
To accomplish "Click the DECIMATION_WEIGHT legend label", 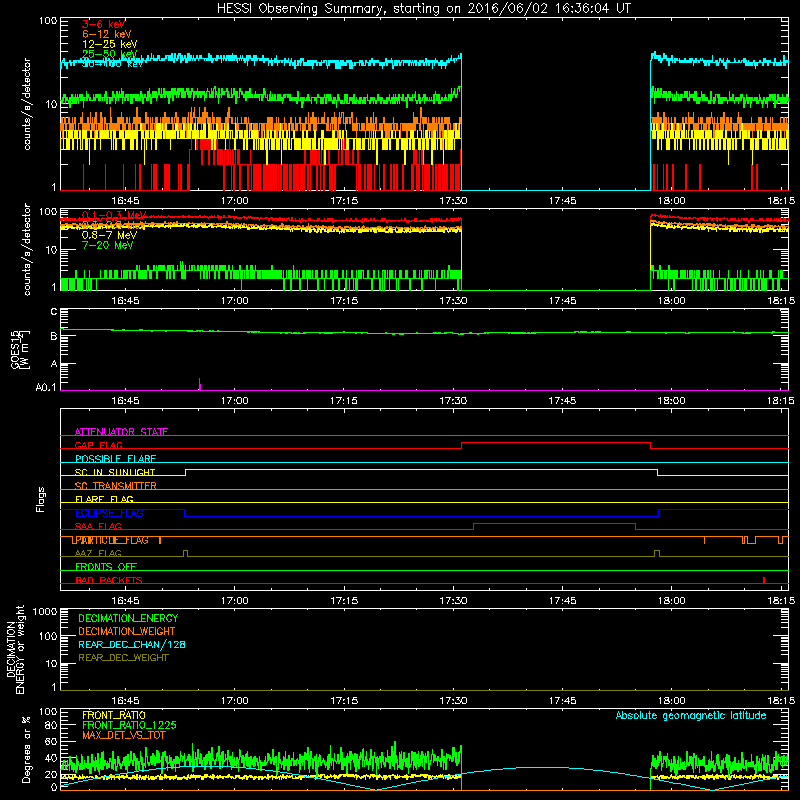I will [127, 631].
